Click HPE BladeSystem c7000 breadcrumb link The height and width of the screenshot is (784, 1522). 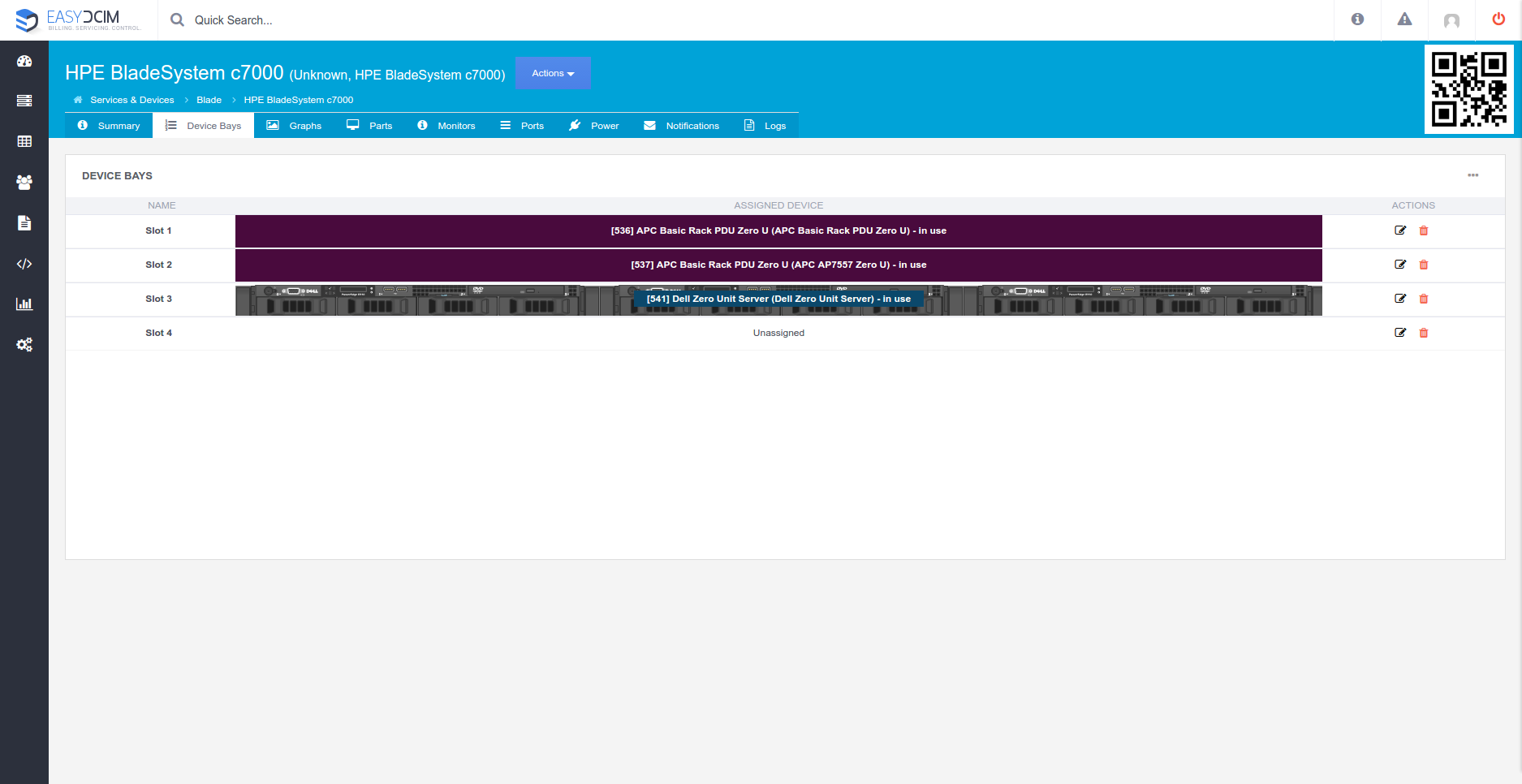[x=299, y=100]
